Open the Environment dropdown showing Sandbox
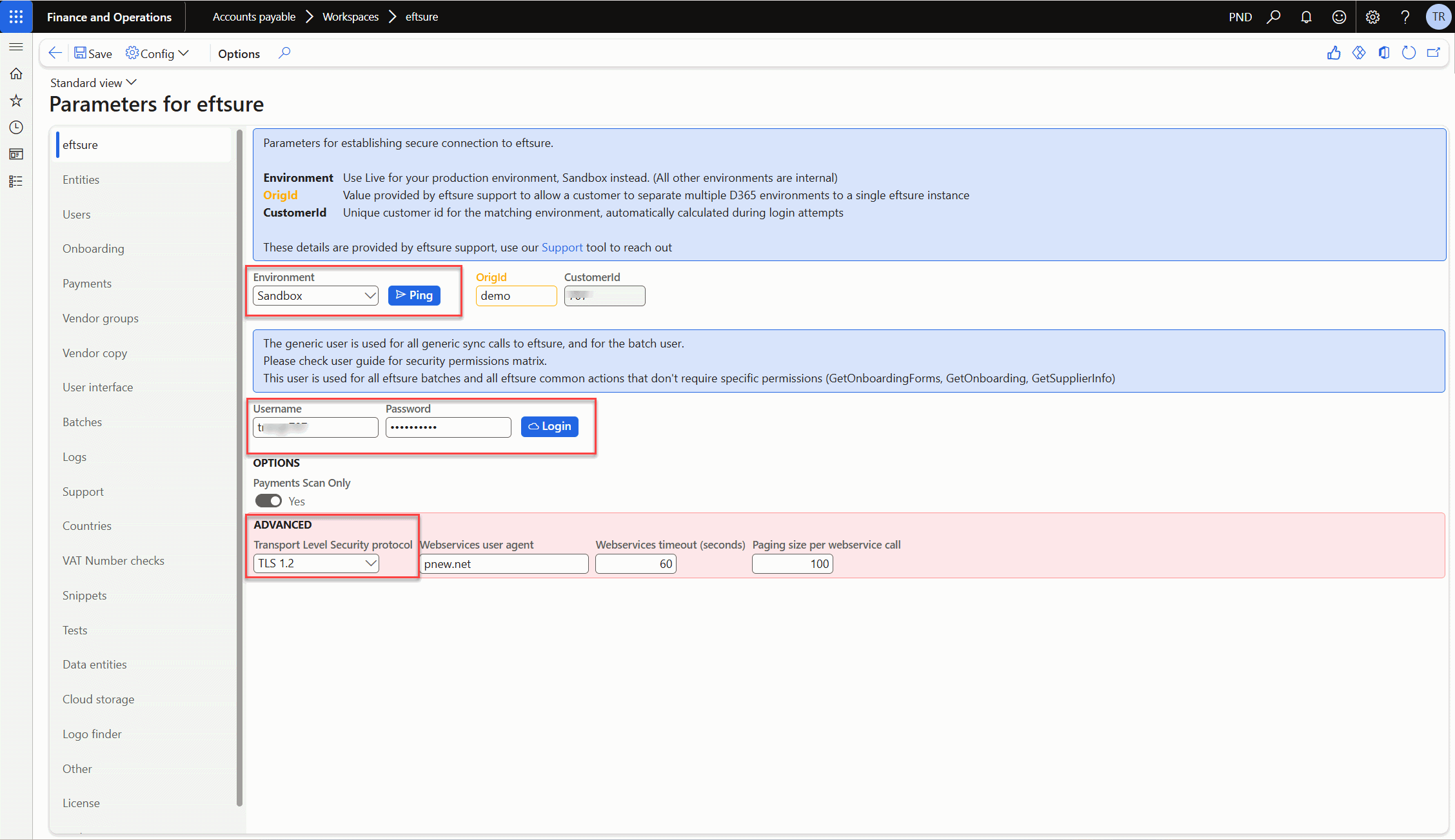1455x840 pixels. [x=315, y=296]
